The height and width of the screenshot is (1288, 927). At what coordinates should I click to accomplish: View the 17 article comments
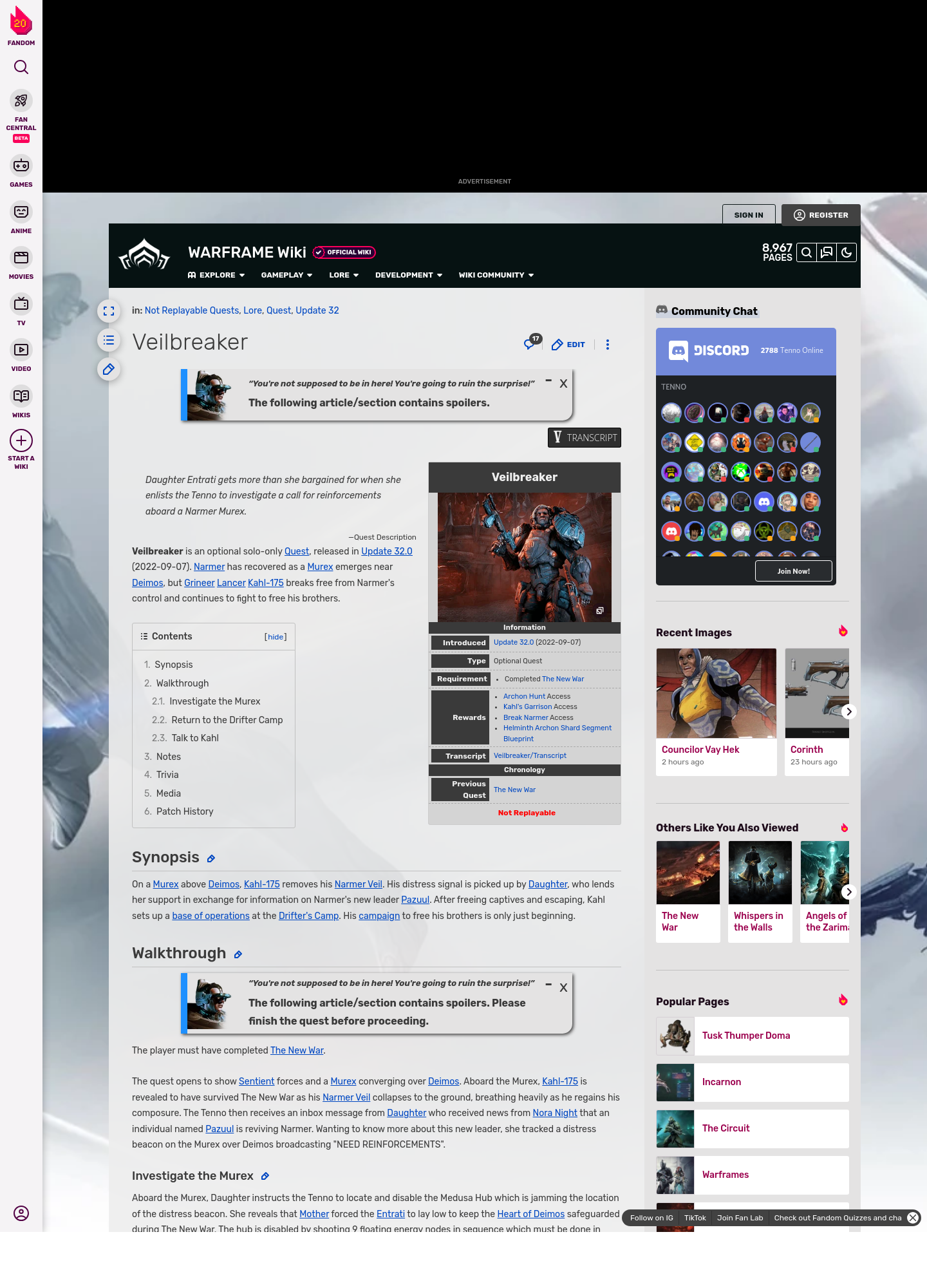click(532, 343)
